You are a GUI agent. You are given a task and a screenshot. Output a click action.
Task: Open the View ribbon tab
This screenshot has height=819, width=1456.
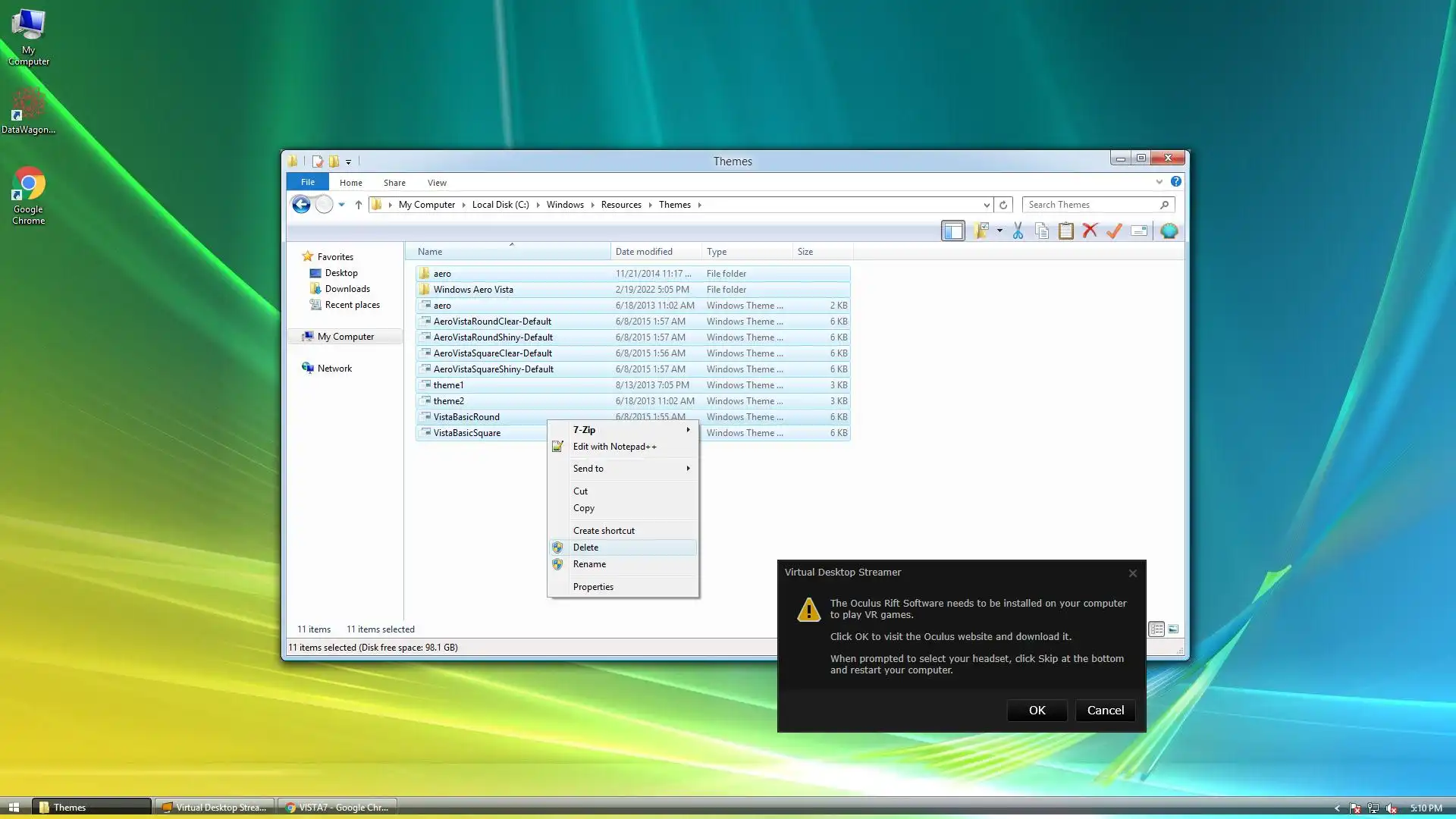437,183
